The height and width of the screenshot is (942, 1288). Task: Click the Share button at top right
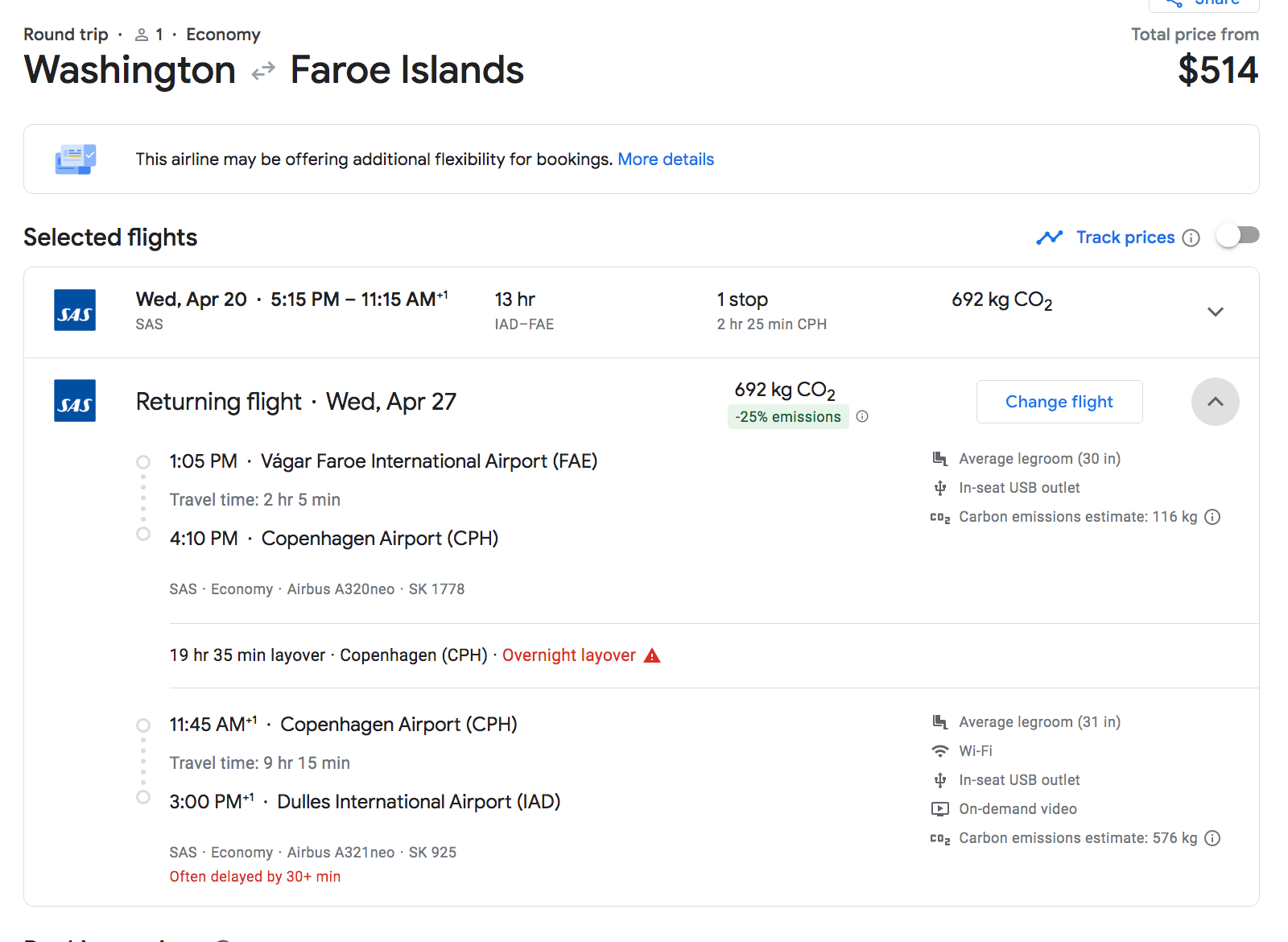[x=1203, y=4]
